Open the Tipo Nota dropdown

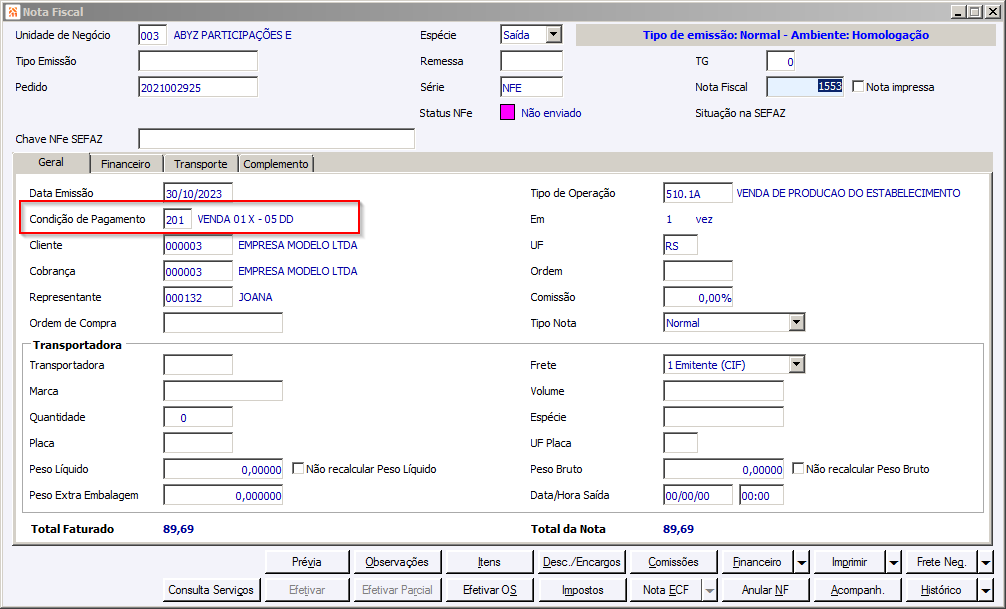[x=796, y=322]
